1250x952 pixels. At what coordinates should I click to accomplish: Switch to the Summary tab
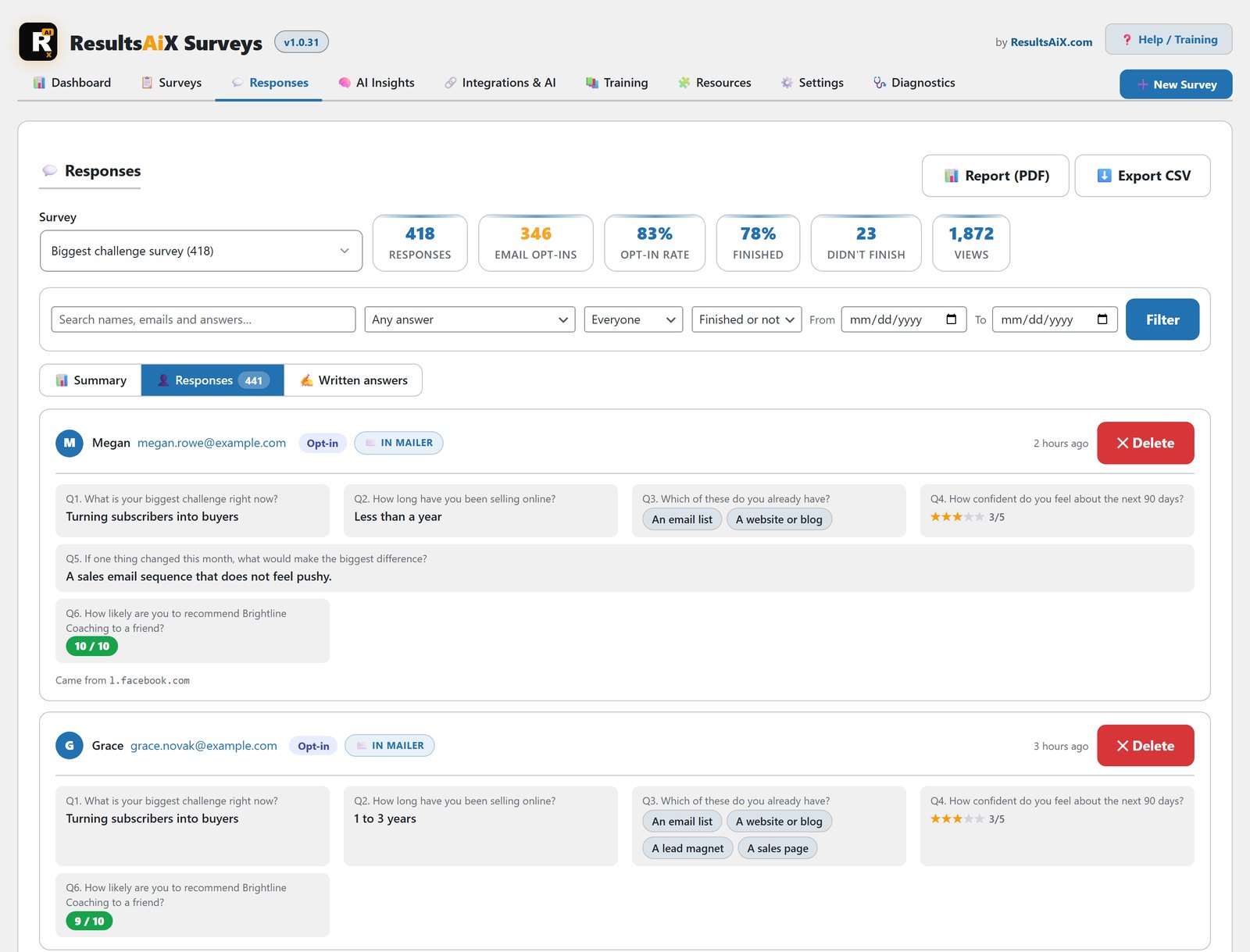(91, 380)
